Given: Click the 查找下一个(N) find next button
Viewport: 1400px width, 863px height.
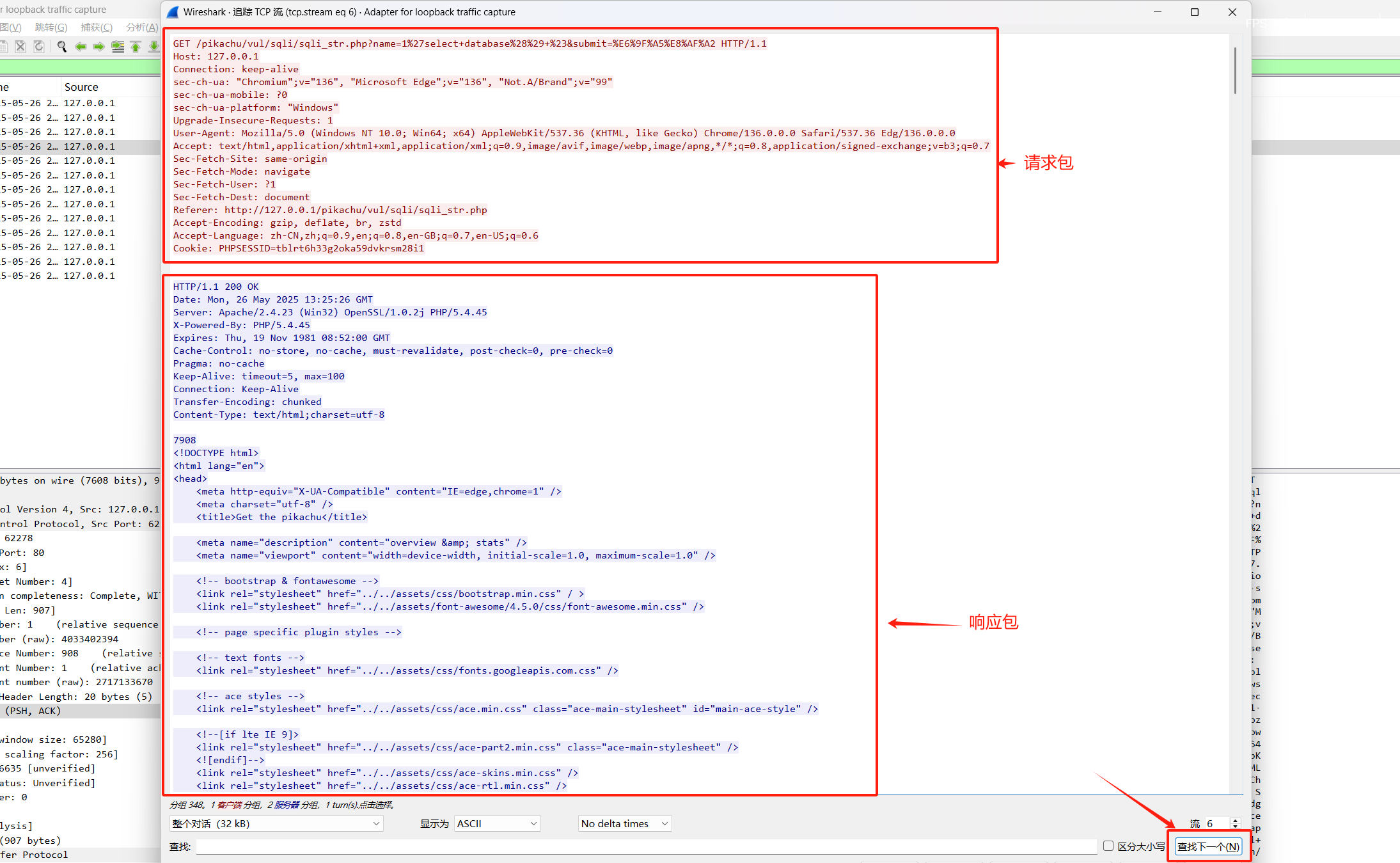Looking at the screenshot, I should pyautogui.click(x=1208, y=846).
